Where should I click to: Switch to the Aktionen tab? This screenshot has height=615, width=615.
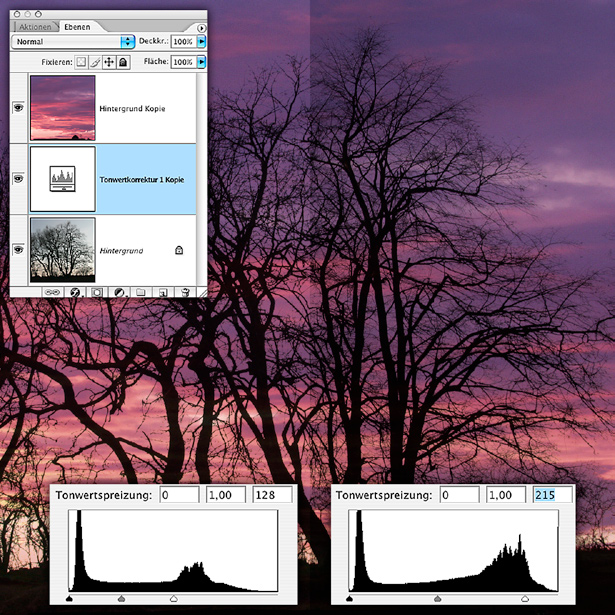(35, 27)
